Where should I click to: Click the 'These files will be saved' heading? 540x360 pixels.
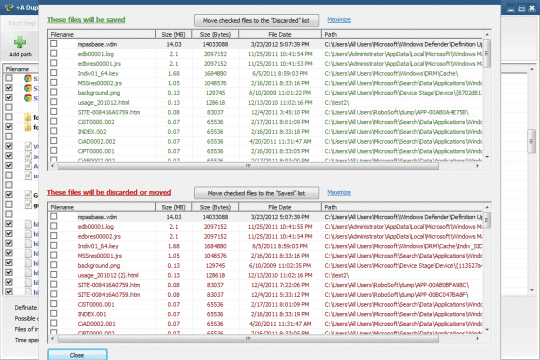click(x=86, y=20)
